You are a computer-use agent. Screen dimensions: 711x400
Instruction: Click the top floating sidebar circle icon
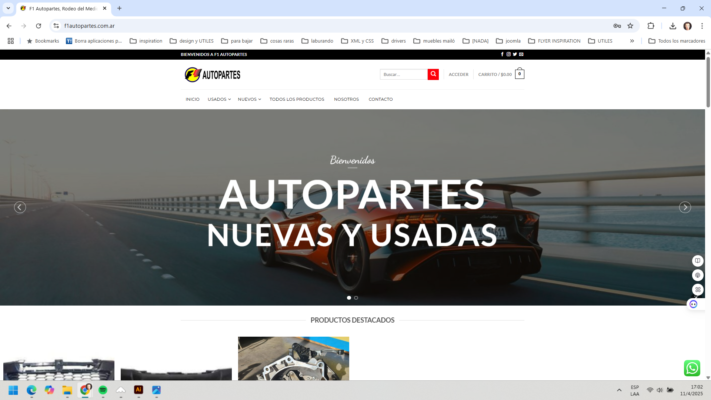tap(697, 260)
